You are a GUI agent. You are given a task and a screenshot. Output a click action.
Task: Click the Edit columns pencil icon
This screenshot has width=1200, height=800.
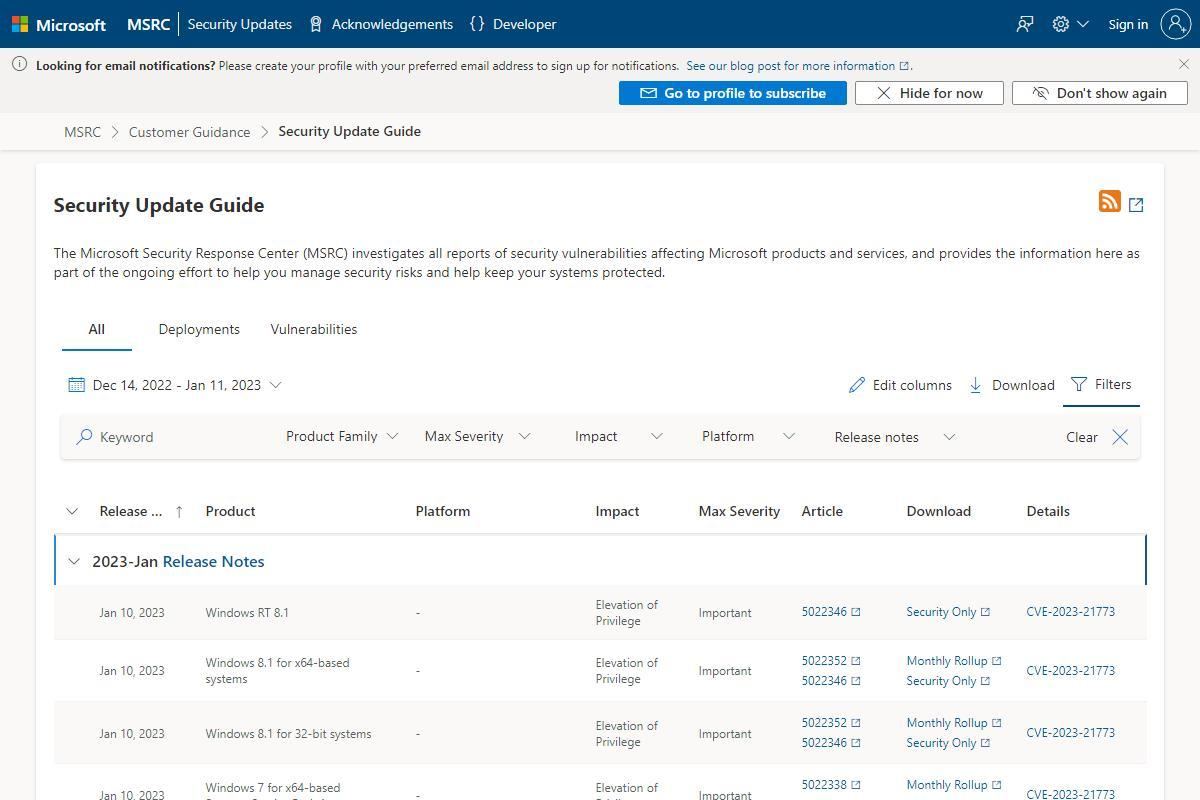[x=857, y=385]
